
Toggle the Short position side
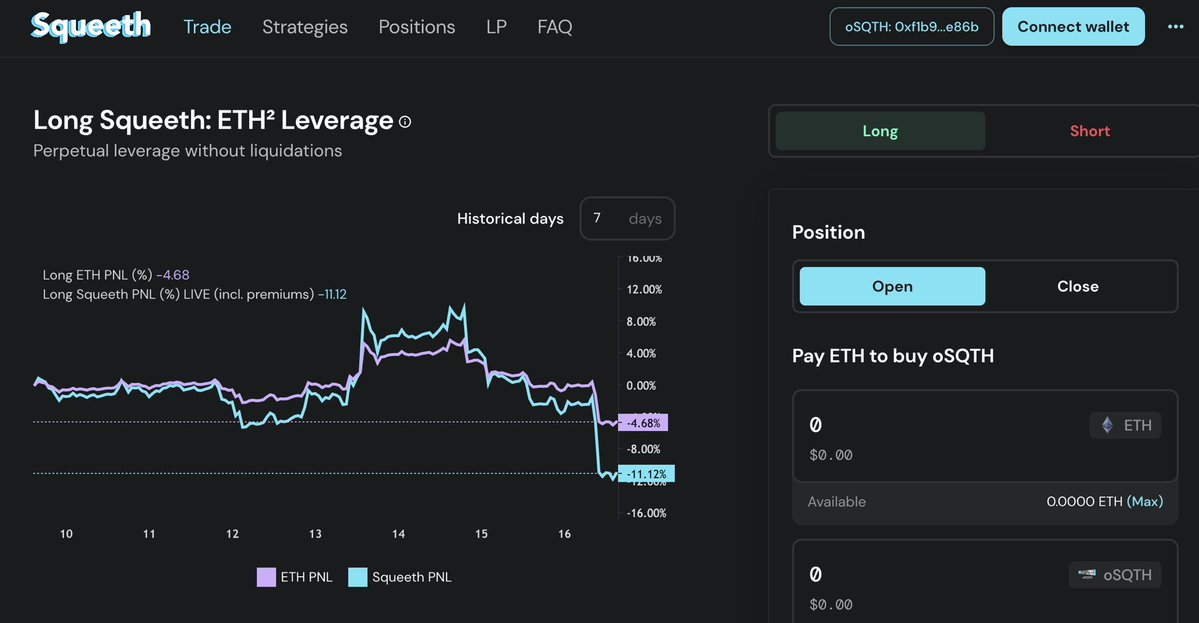[1089, 131]
